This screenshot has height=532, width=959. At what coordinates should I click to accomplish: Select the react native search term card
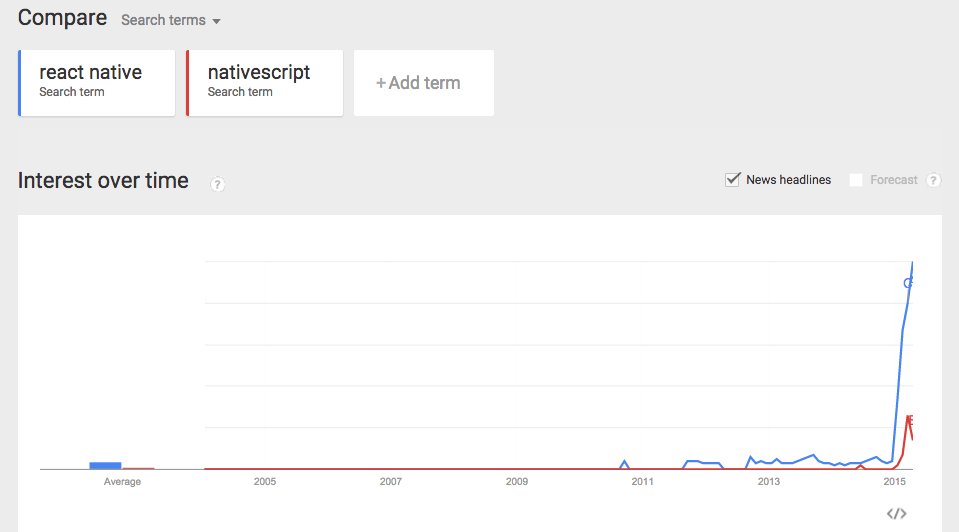97,83
